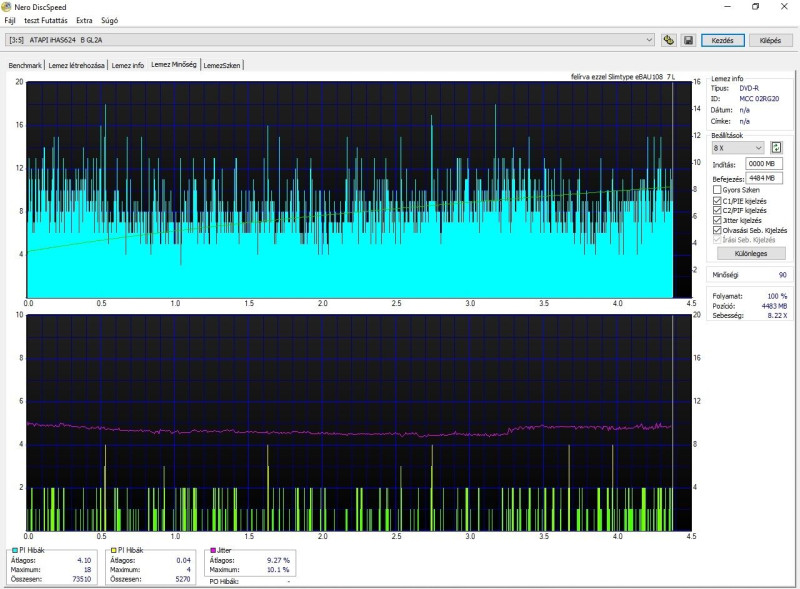Click the Minőségi score value 90
This screenshot has height=589, width=800.
coord(782,275)
